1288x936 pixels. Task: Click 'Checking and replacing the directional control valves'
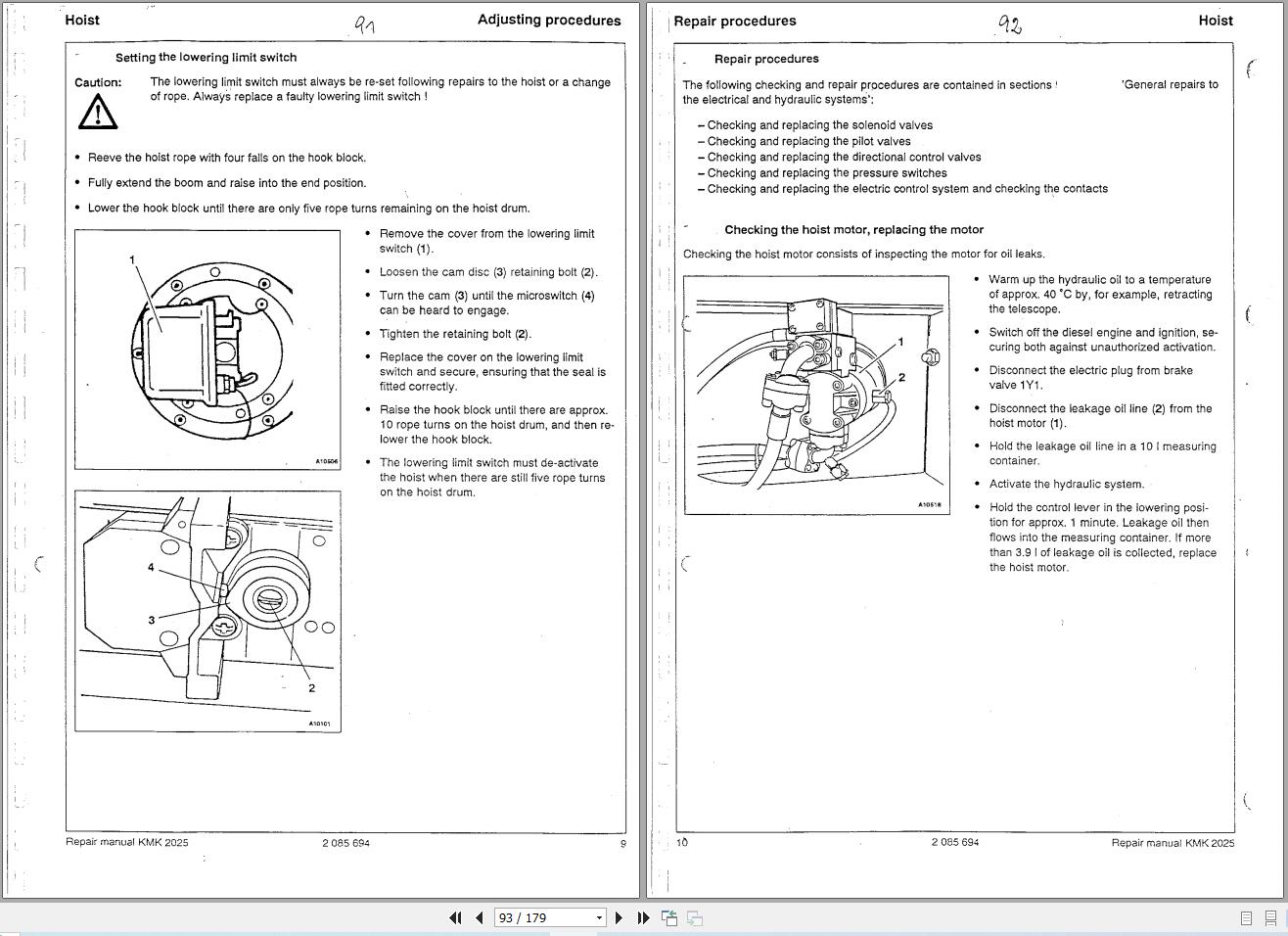pos(839,157)
